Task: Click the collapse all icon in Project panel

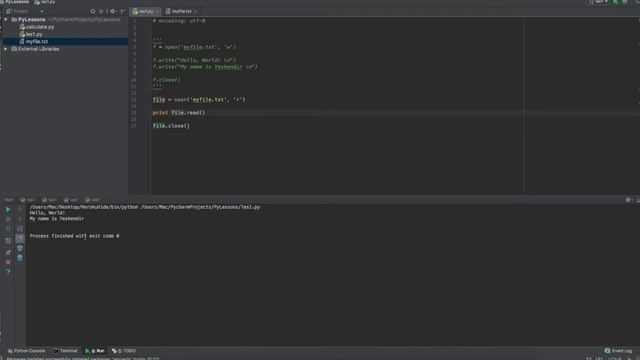Action: point(102,11)
